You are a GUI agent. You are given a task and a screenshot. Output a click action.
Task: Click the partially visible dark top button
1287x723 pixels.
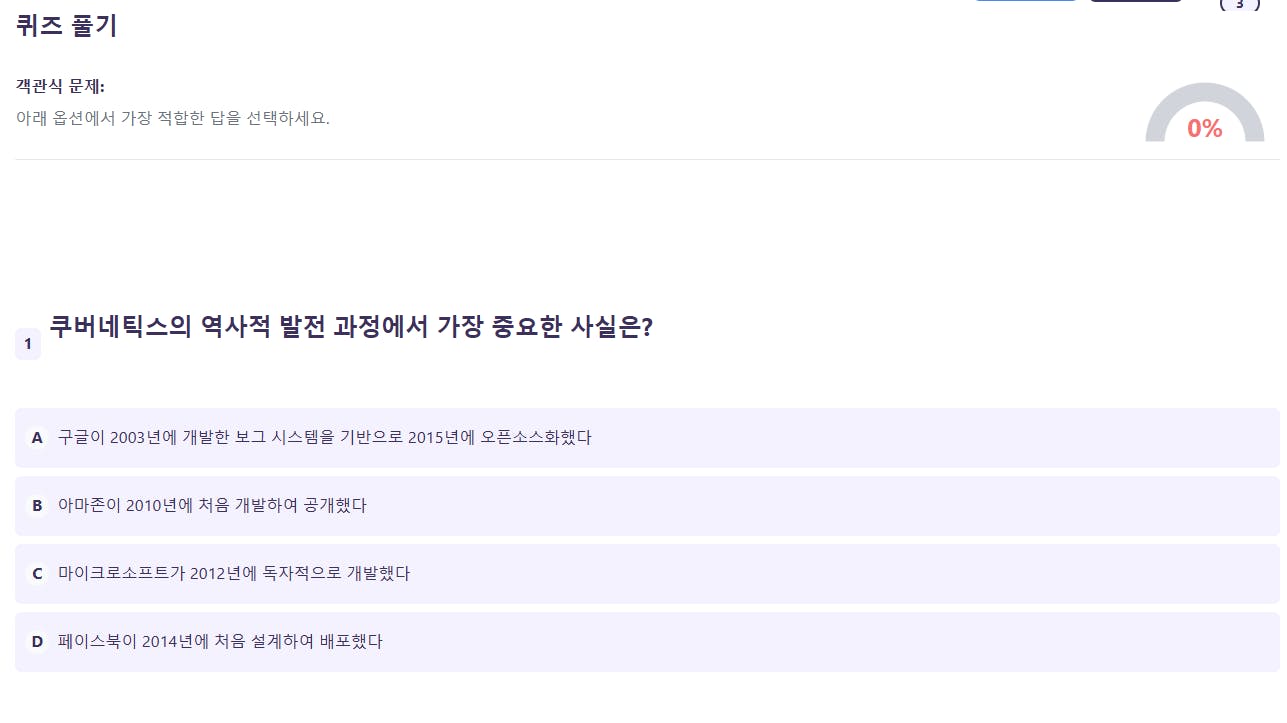point(1135,1)
